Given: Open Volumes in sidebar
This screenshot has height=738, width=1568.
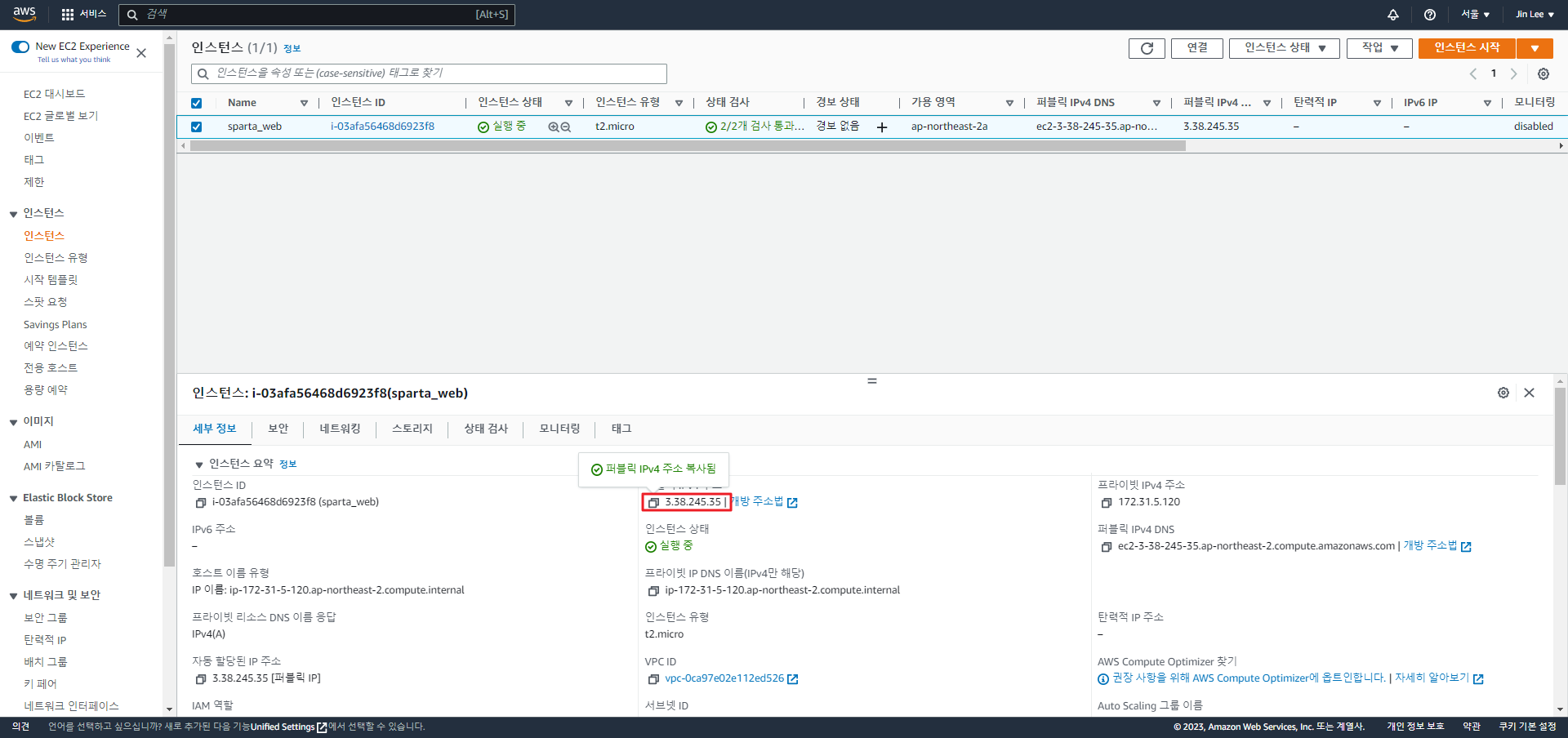Looking at the screenshot, I should (33, 520).
